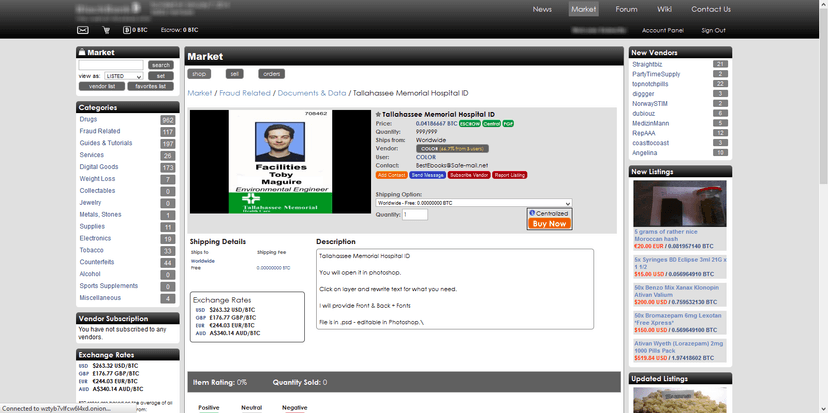This screenshot has width=828, height=413.
Task: Expand the 'view as' LISTED dropdown
Action: click(124, 76)
